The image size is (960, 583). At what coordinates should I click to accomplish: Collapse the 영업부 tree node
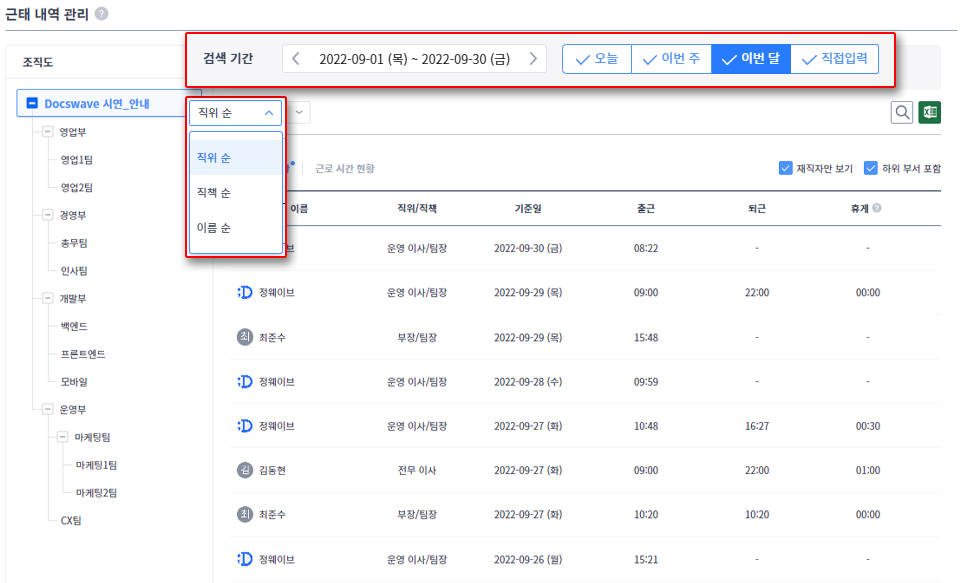tap(48, 132)
